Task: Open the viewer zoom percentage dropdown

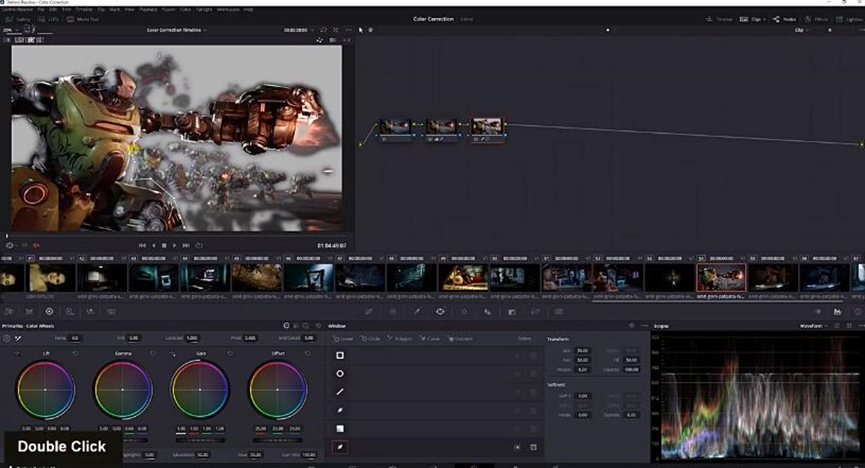Action: [10, 30]
